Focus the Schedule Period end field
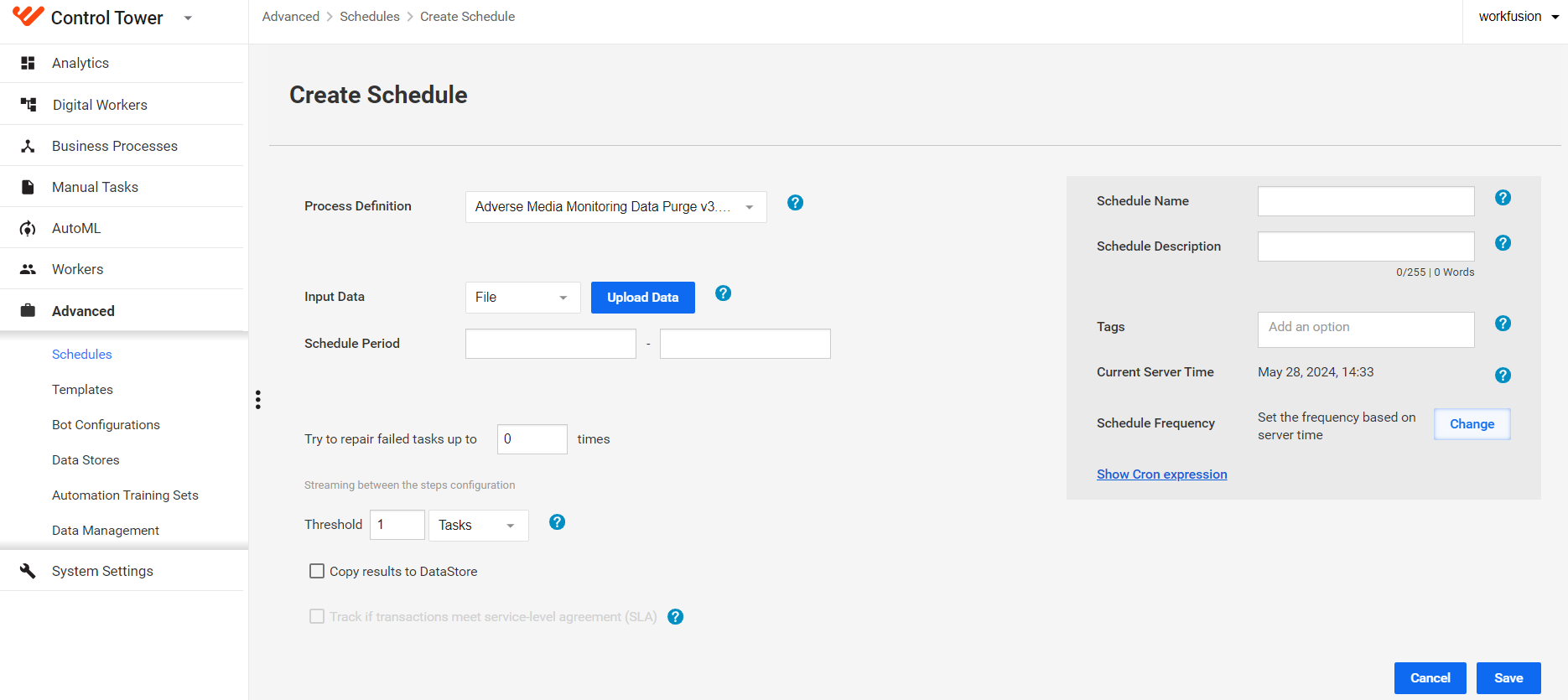Screen dimensions: 1568x700 pos(745,344)
